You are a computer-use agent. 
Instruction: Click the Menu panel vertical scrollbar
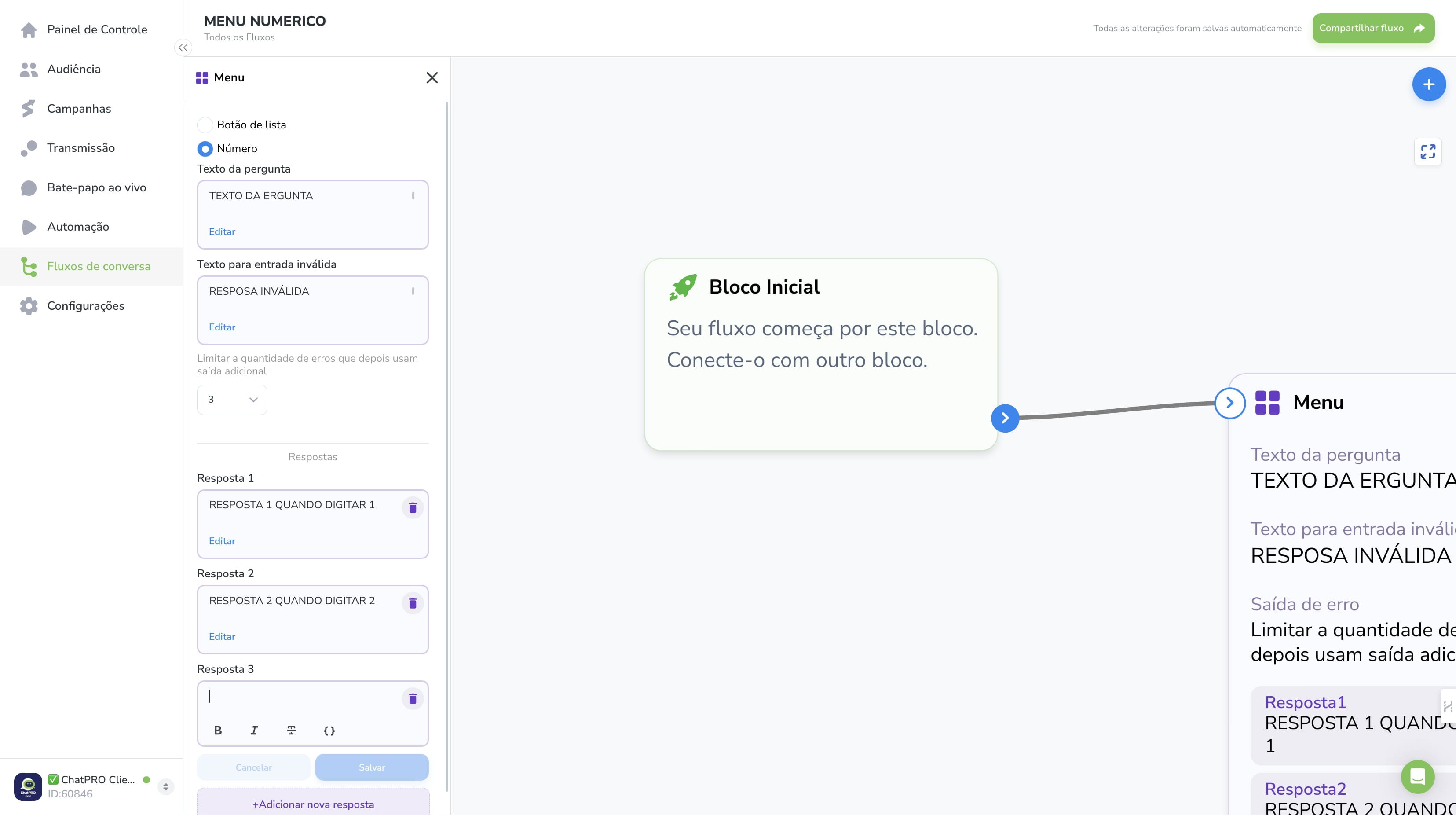(x=446, y=447)
